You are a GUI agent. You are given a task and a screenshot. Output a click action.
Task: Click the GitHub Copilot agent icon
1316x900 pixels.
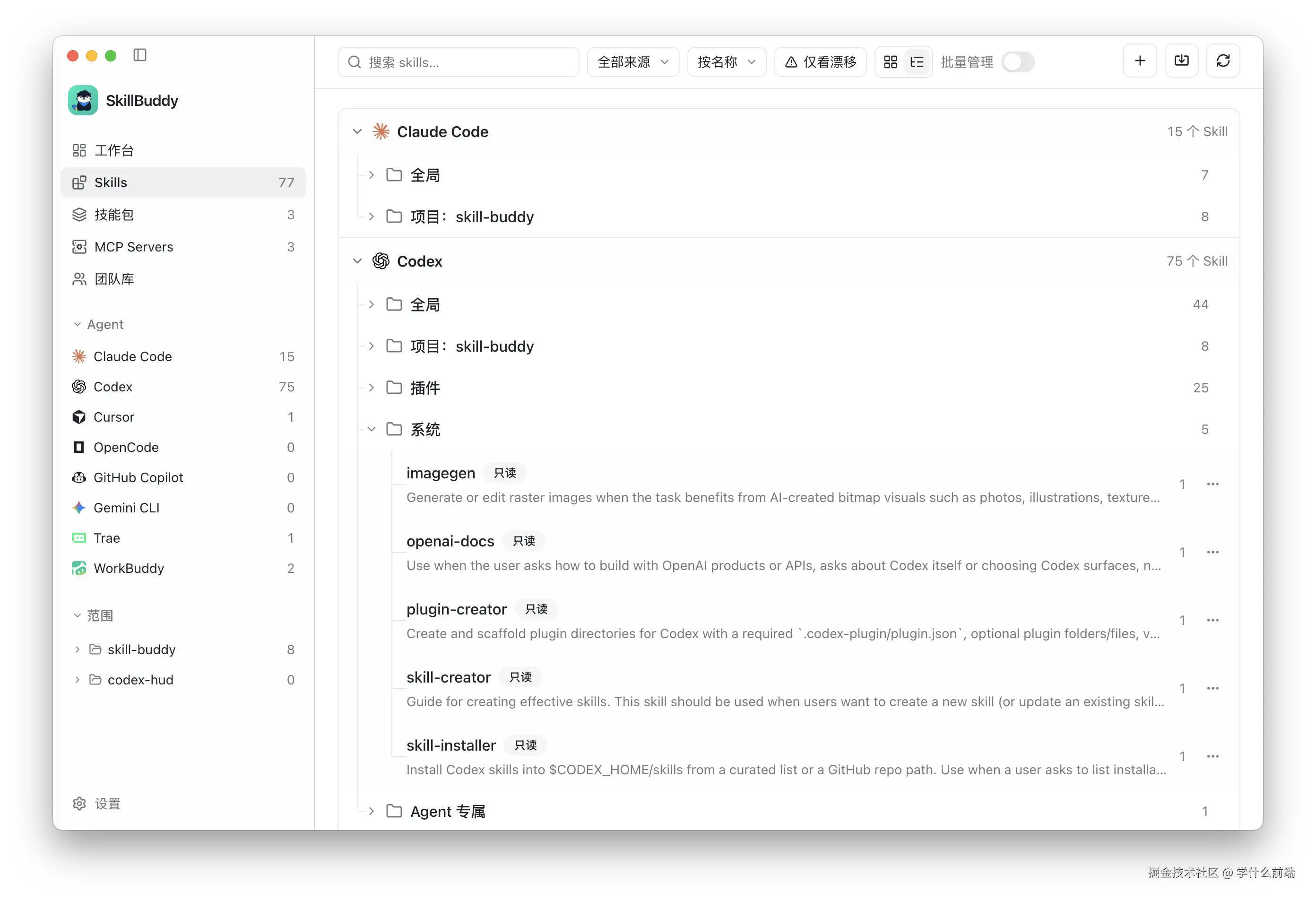pos(79,477)
